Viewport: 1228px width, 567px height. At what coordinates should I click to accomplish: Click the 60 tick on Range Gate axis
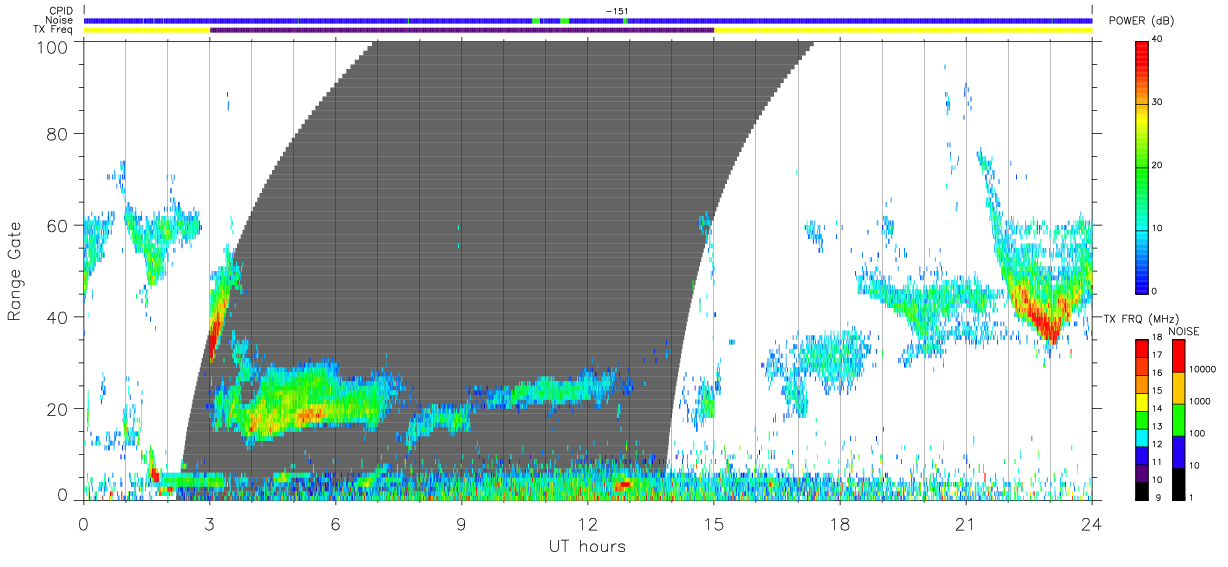(59, 225)
